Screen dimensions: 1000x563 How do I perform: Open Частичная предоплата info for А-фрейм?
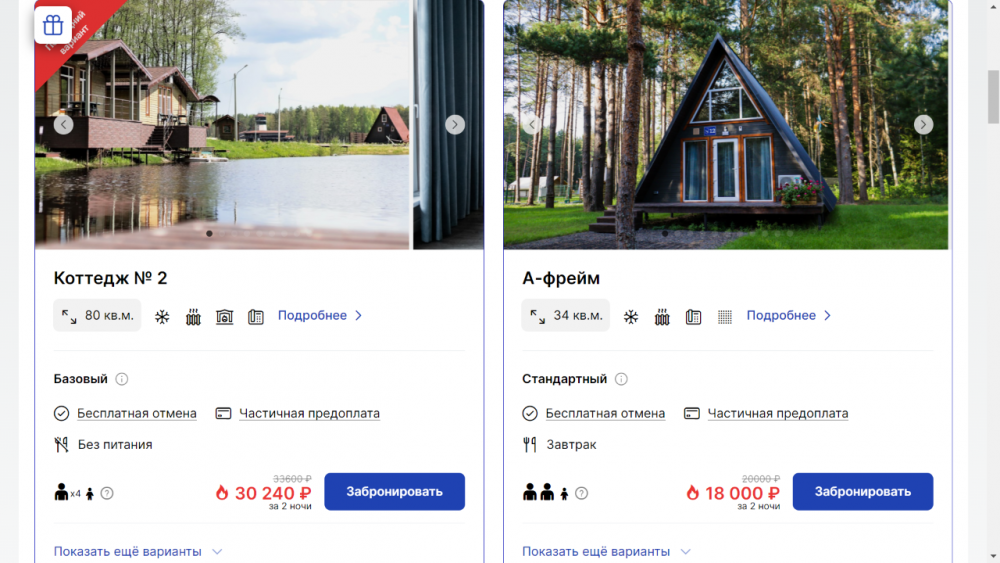pos(778,413)
